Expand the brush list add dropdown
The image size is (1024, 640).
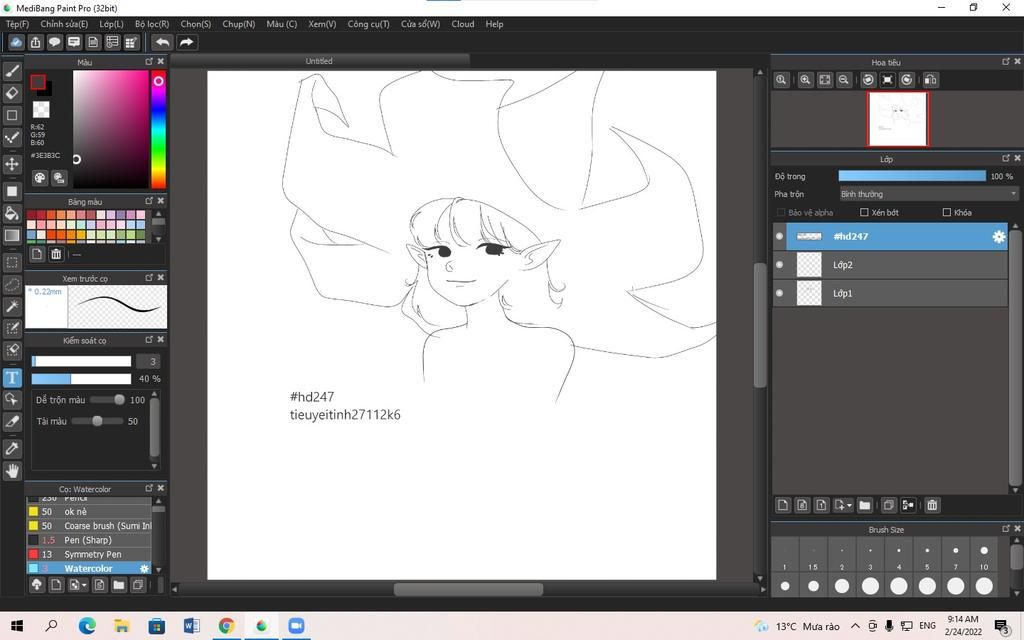tap(85, 585)
